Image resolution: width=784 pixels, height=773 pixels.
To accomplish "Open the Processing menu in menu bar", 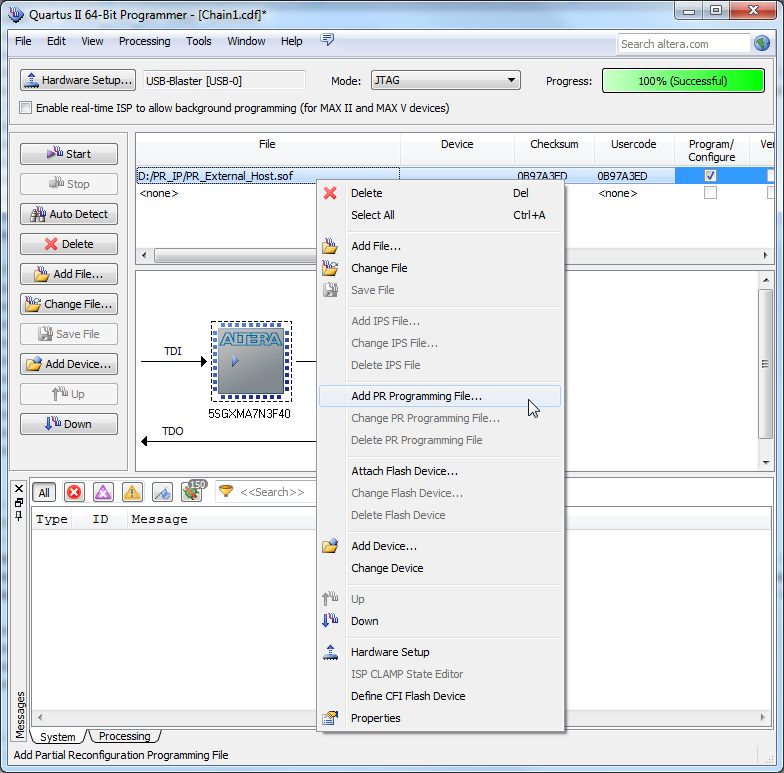I will coord(144,41).
